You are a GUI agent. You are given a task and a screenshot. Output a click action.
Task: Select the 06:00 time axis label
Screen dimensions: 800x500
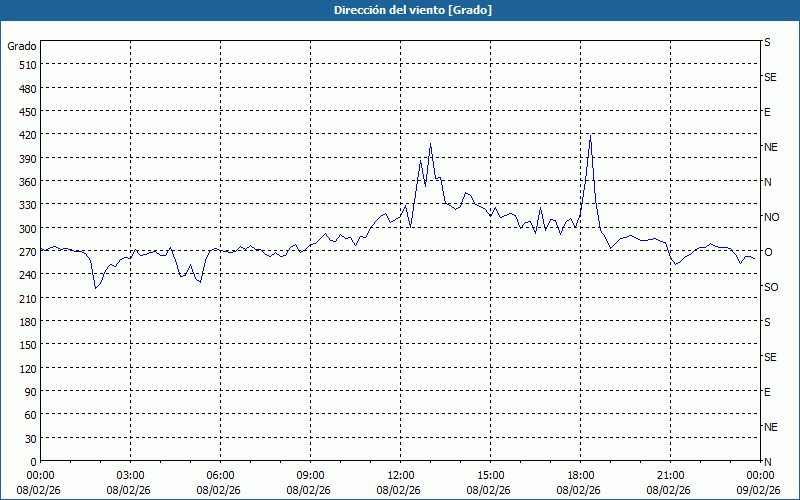221,475
